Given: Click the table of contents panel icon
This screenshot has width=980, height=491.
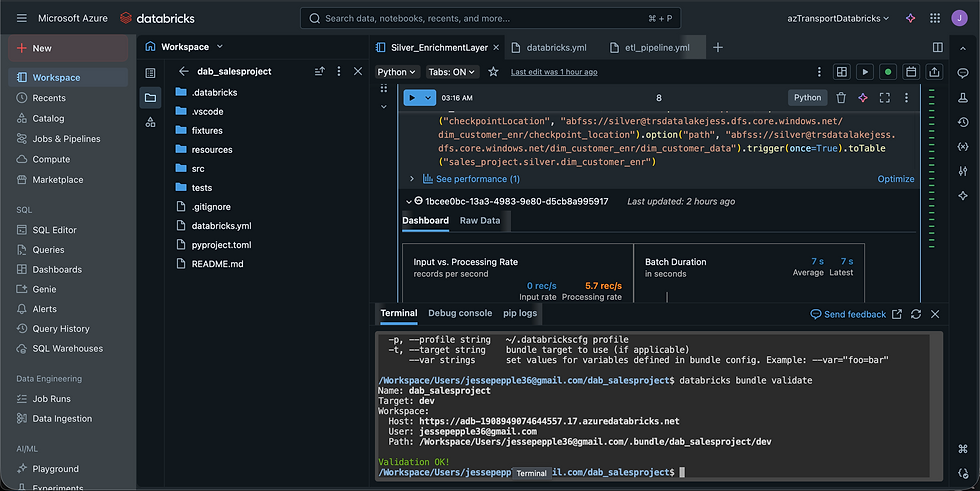Looking at the screenshot, I should point(151,73).
